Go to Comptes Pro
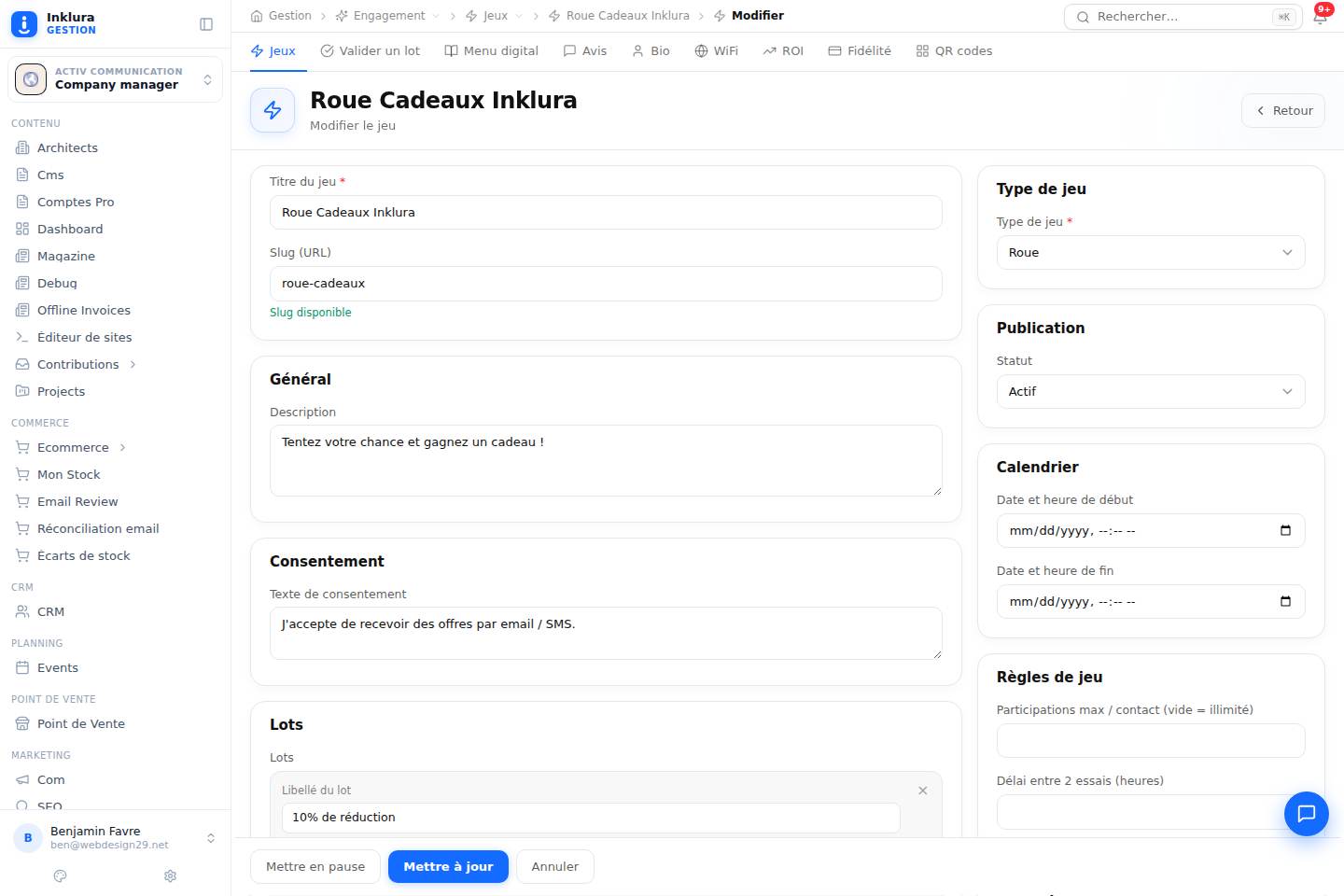This screenshot has width=1344, height=896. [76, 202]
